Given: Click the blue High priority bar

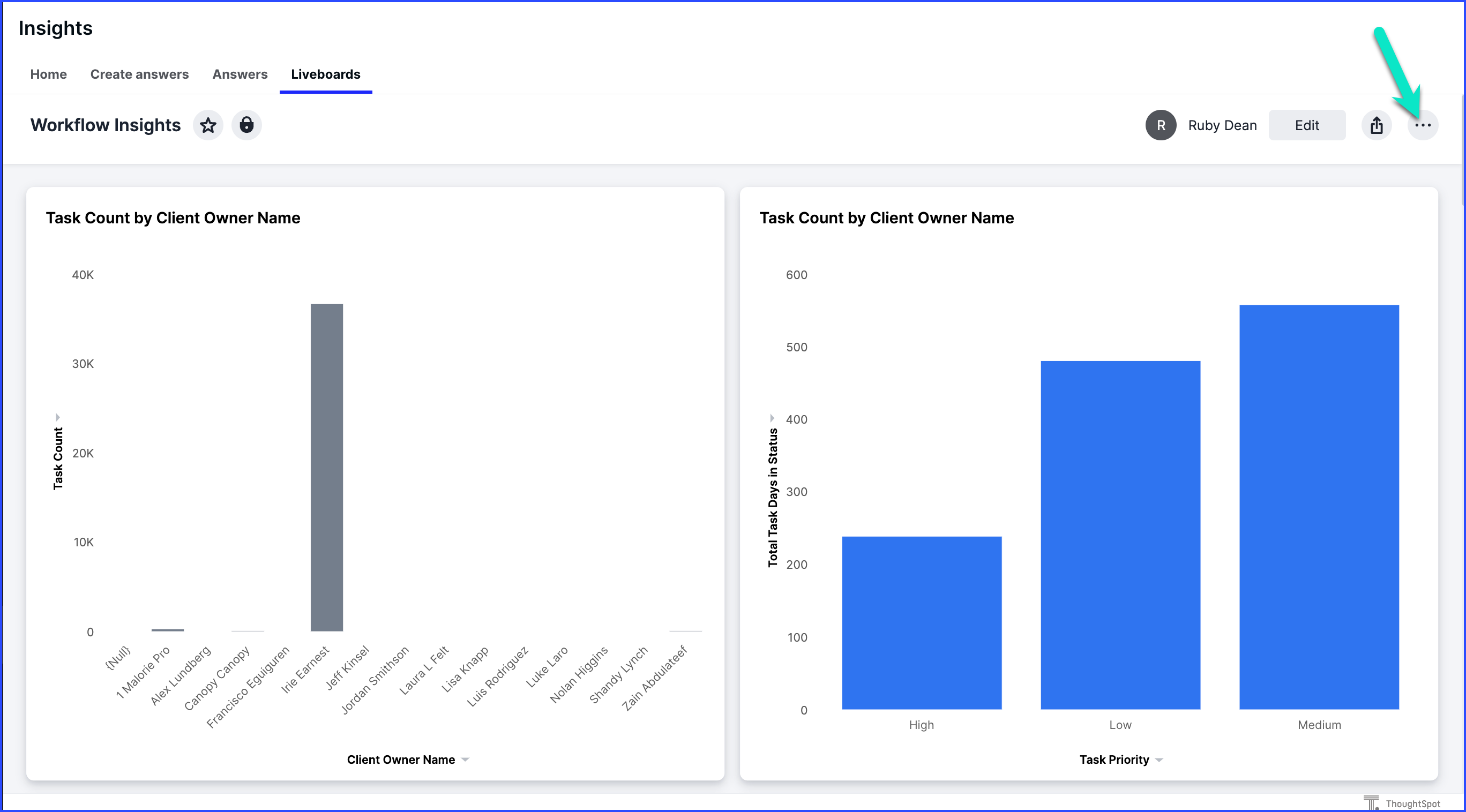Looking at the screenshot, I should click(x=922, y=622).
